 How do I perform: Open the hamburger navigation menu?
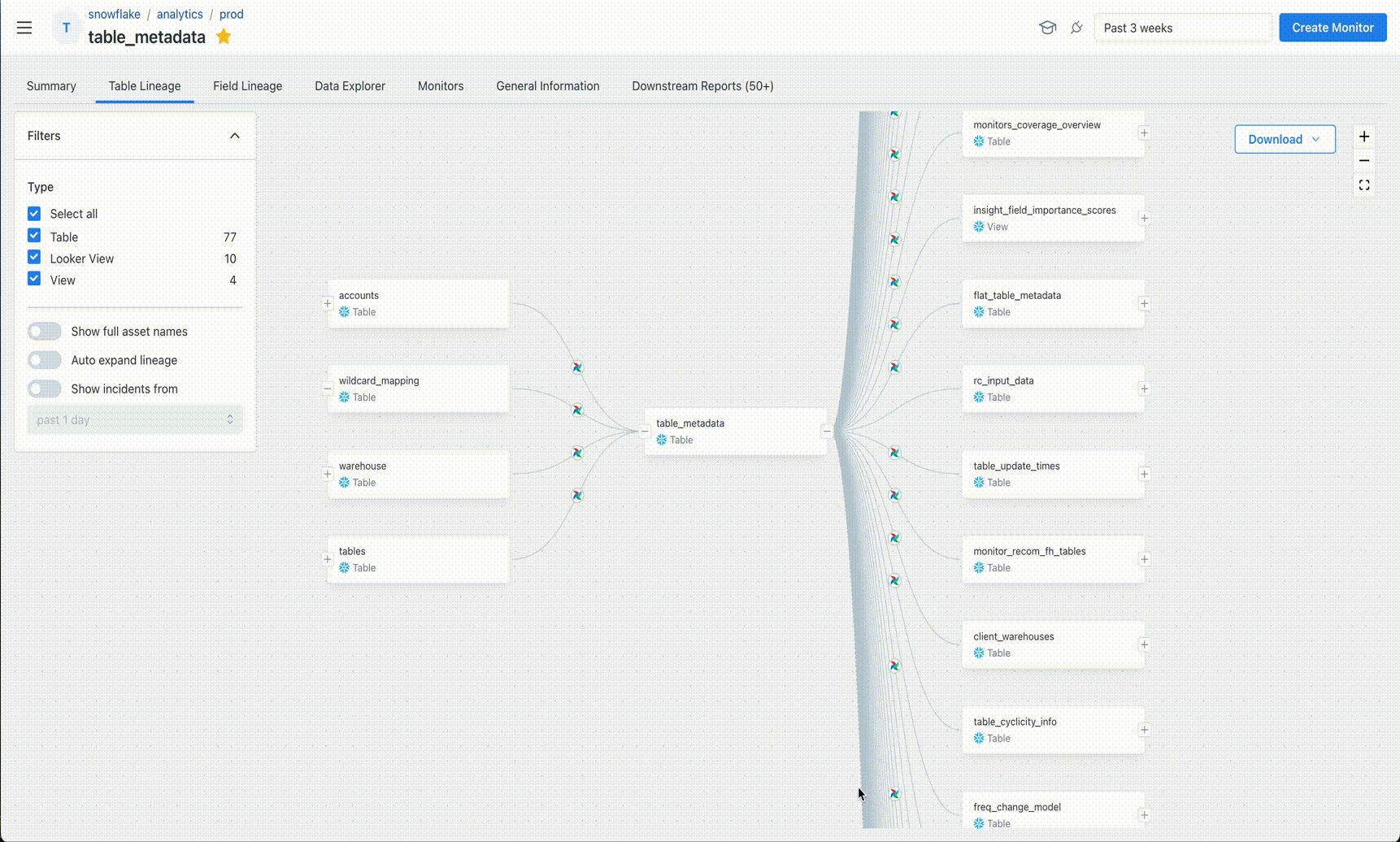click(x=24, y=28)
